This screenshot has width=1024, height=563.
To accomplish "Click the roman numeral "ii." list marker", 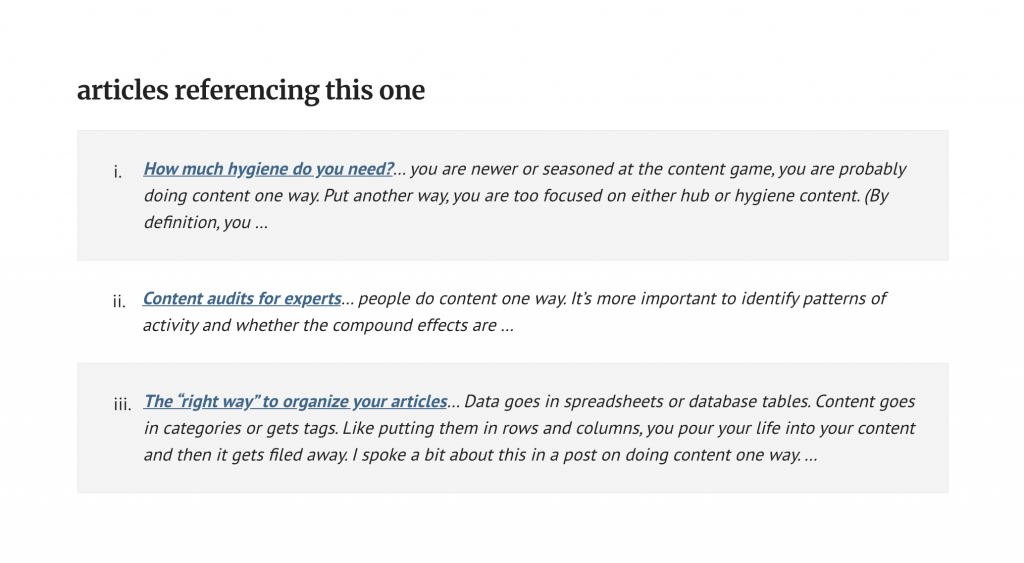I will pos(119,301).
